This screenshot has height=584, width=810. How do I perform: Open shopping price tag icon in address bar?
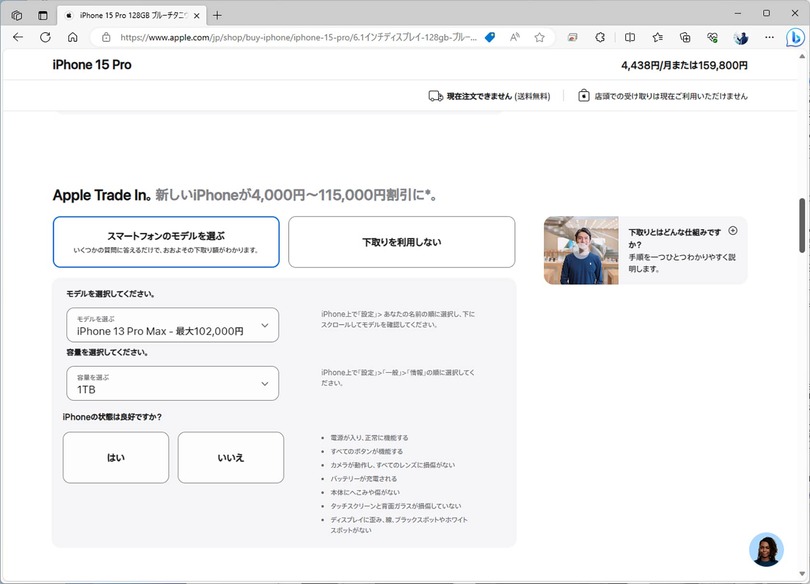click(x=490, y=37)
